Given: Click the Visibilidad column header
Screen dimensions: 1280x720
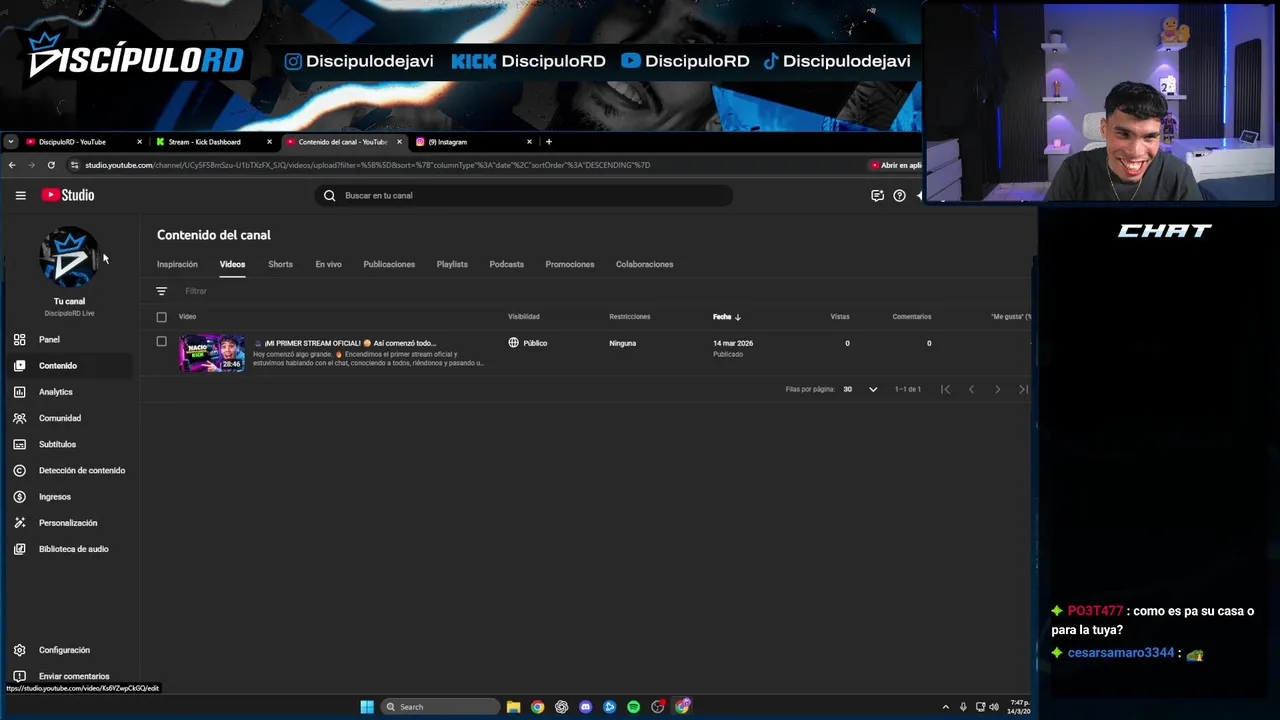Looking at the screenshot, I should (x=524, y=317).
